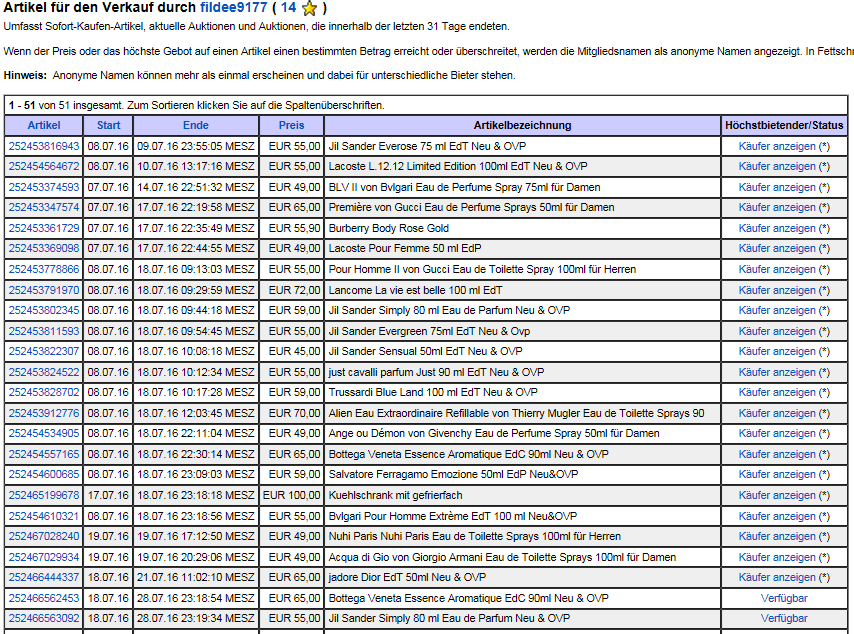
Task: Sort table by Start column
Action: [x=108, y=125]
